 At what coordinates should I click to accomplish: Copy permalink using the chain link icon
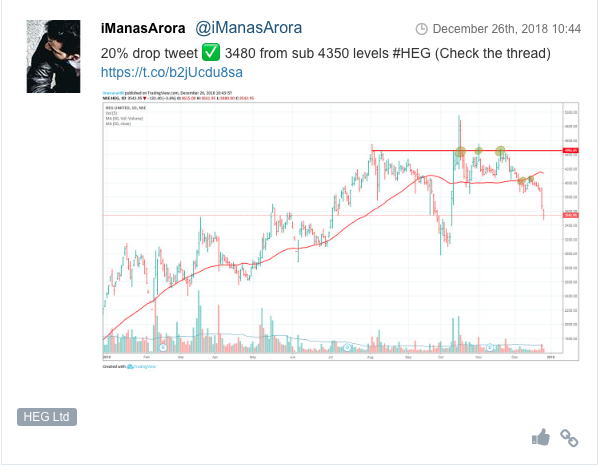coord(569,438)
